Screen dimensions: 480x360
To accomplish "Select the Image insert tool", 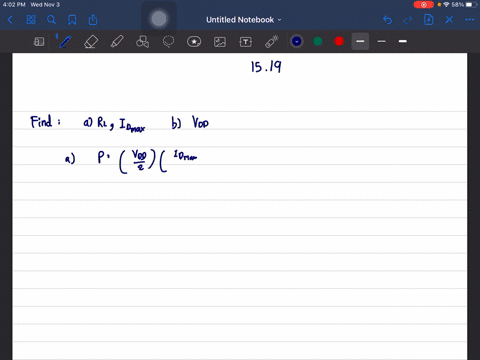I will (220, 42).
